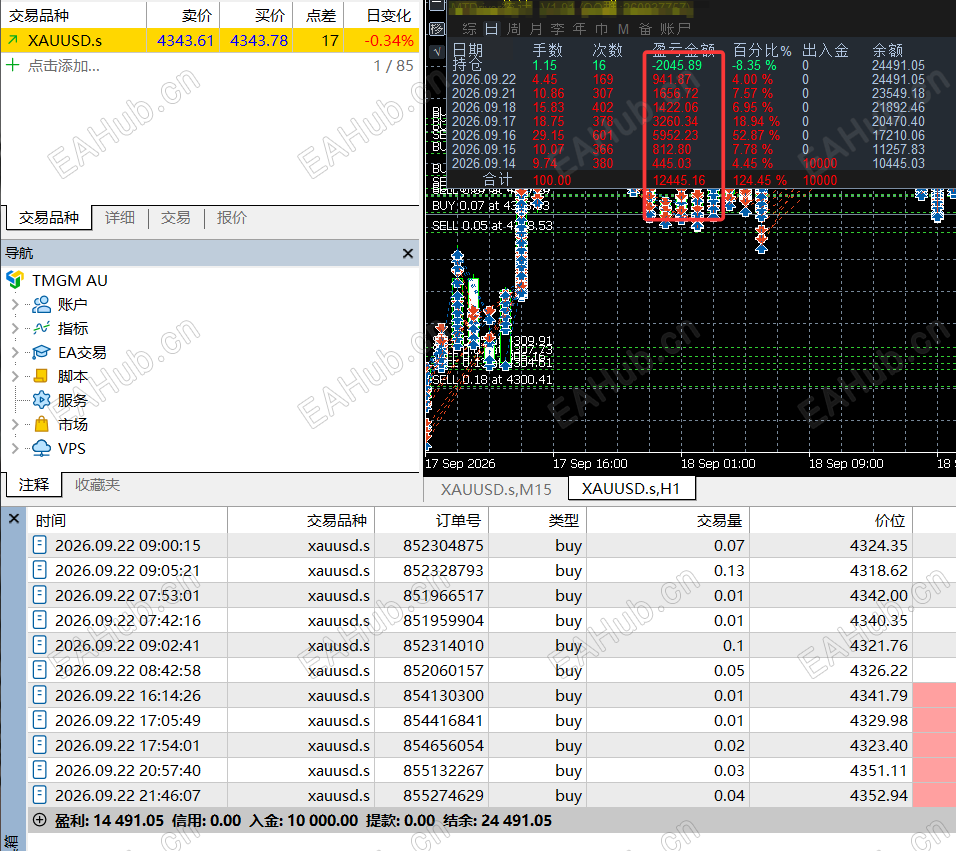956x851 pixels.
Task: Click the 市场 shopping bag icon
Action: tap(41, 424)
